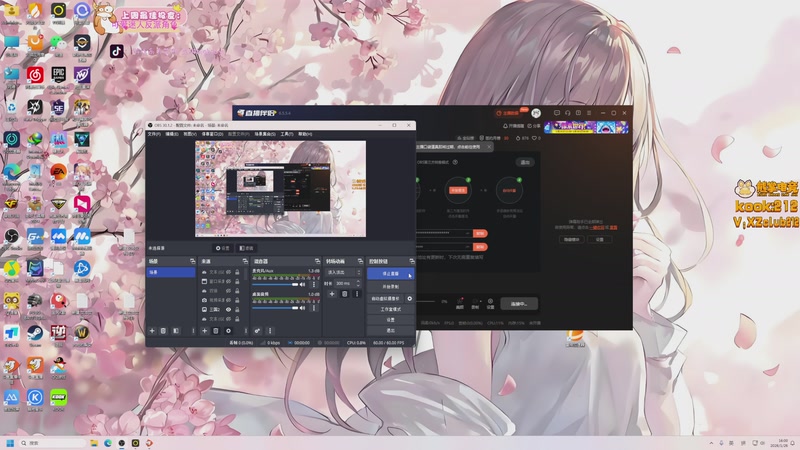Screen dimensions: 800x450
Task: Pop out the Scenes dock icon
Action: pyautogui.click(x=192, y=261)
